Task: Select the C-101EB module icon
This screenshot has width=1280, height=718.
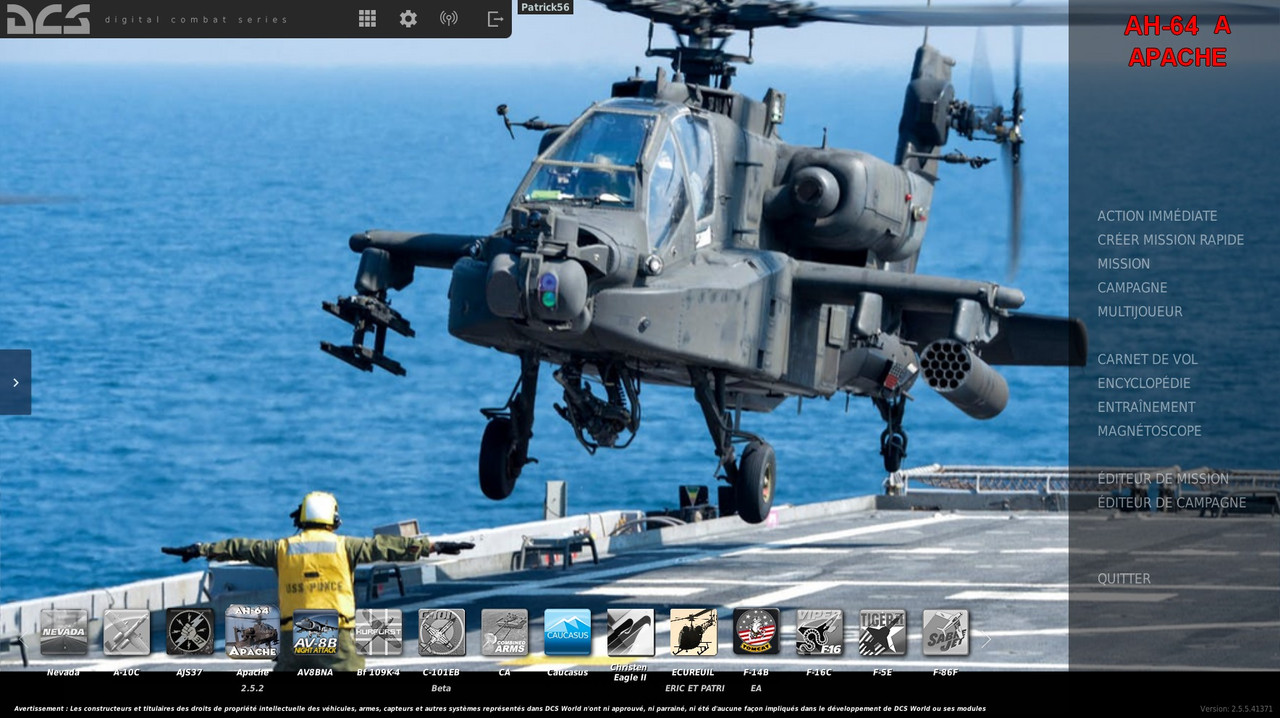Action: click(x=442, y=632)
